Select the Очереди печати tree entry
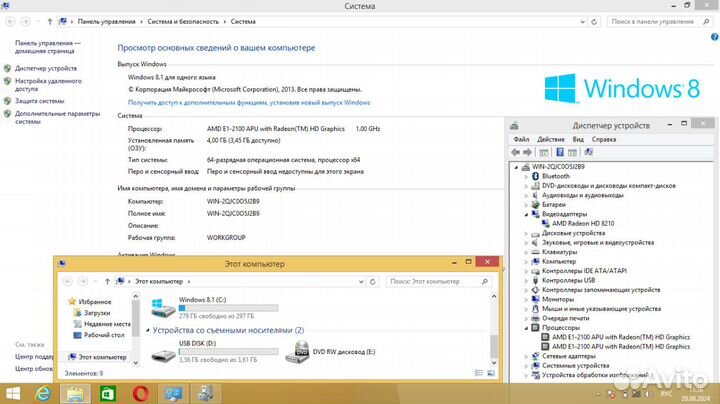Screen dimensions: 720x404 [565, 318]
